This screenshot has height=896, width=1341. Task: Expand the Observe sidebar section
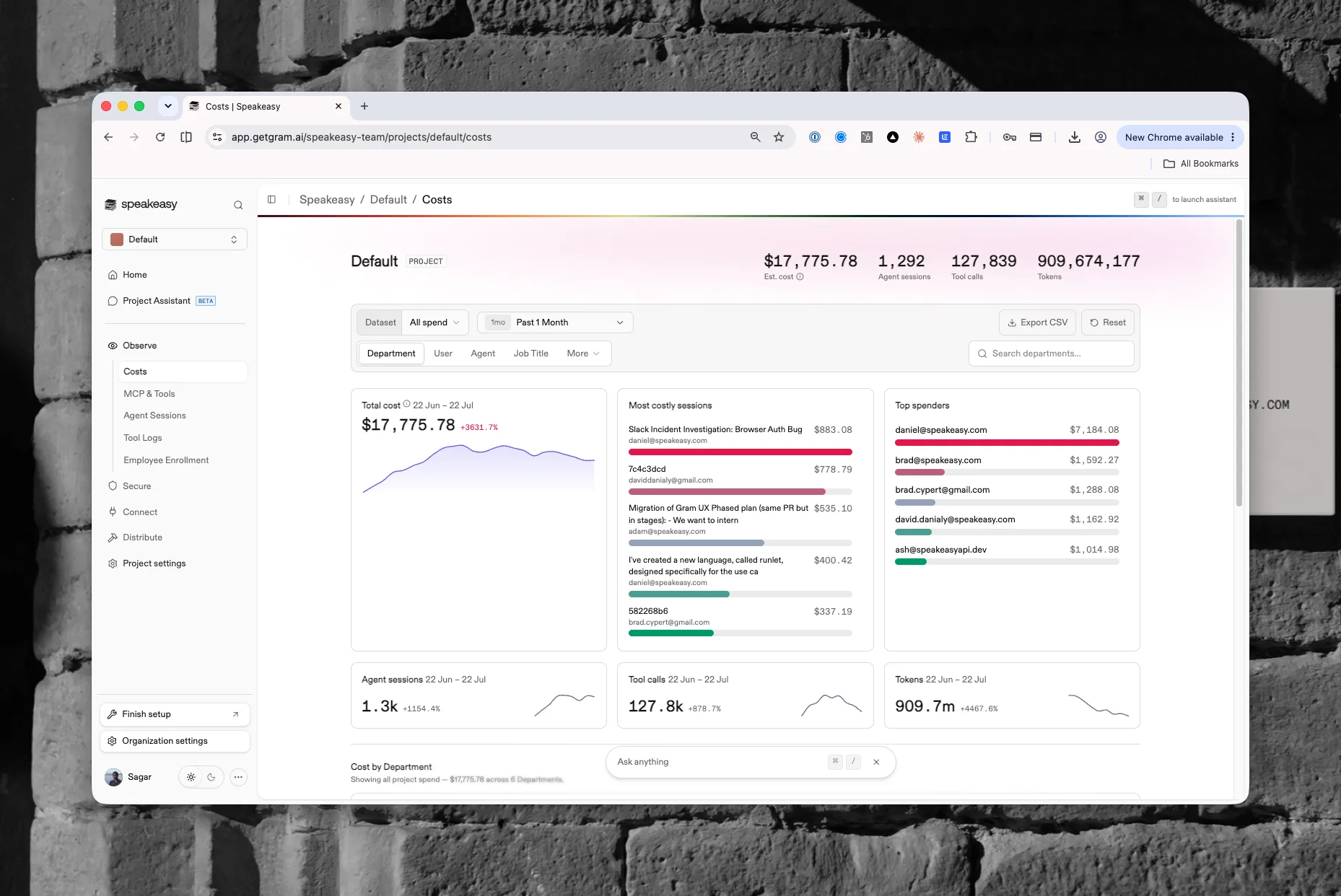(139, 346)
